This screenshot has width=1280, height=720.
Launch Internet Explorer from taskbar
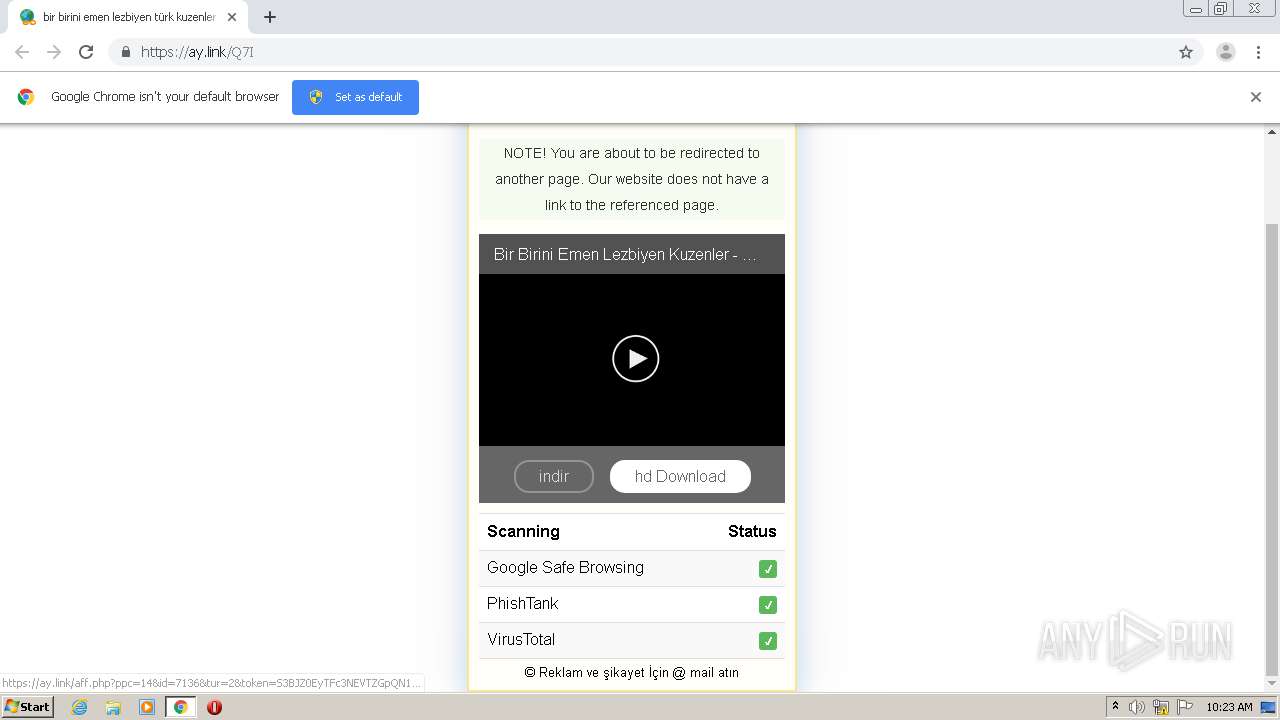pyautogui.click(x=79, y=707)
